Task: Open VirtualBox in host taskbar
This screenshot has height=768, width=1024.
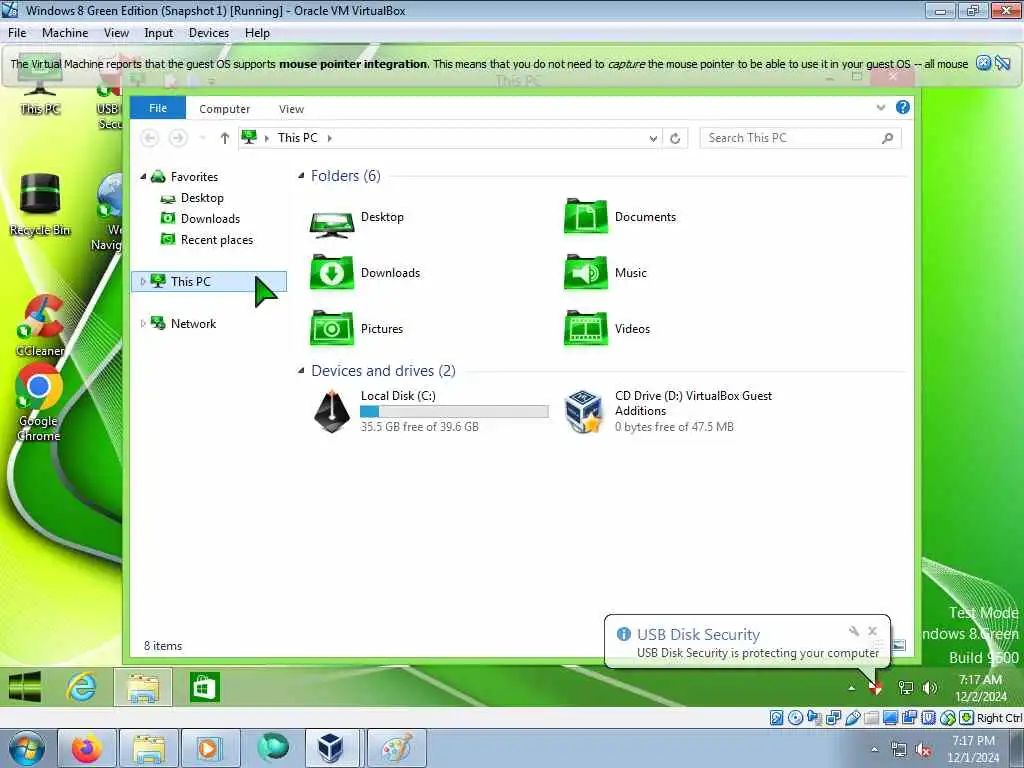Action: click(331, 748)
